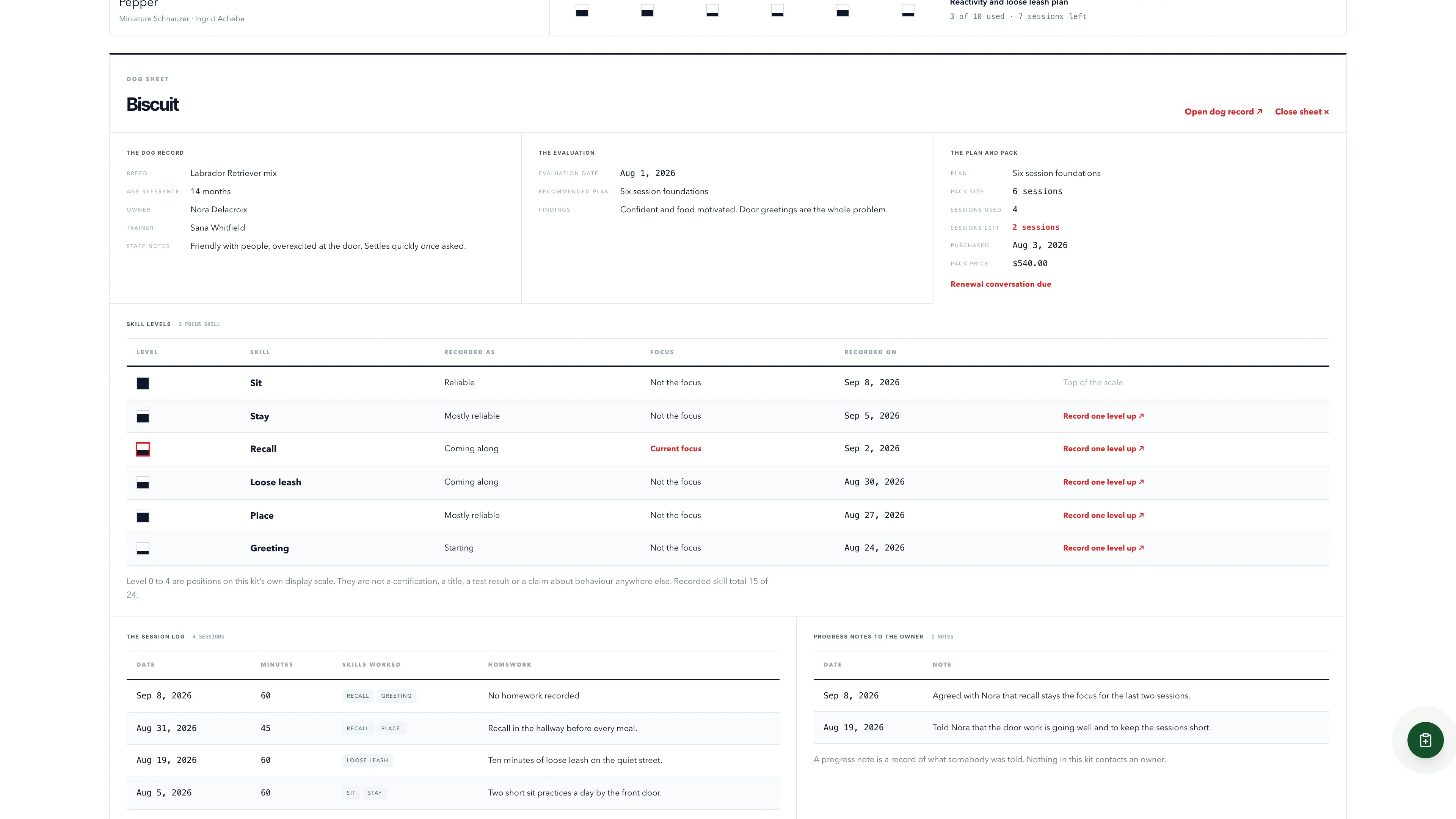Click the RECORDED ON column header

point(871,352)
